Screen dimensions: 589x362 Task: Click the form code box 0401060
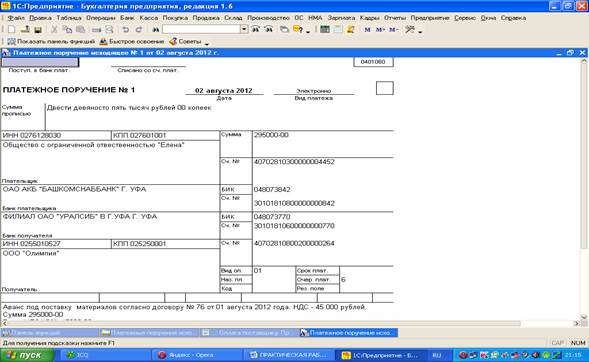373,62
